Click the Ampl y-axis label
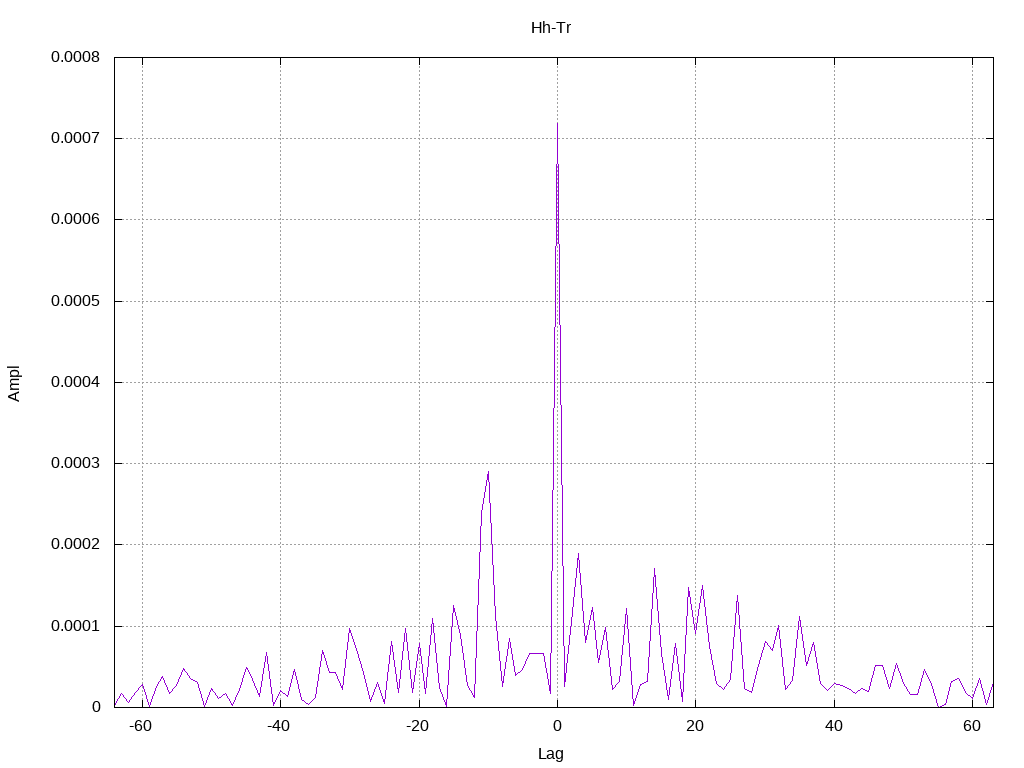 (14, 383)
